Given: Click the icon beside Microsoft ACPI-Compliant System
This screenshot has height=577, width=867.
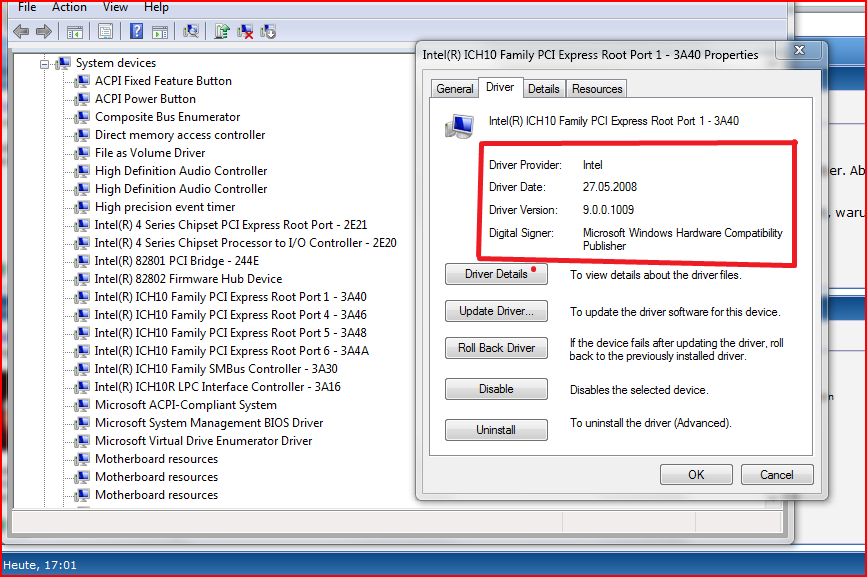Looking at the screenshot, I should 82,405.
